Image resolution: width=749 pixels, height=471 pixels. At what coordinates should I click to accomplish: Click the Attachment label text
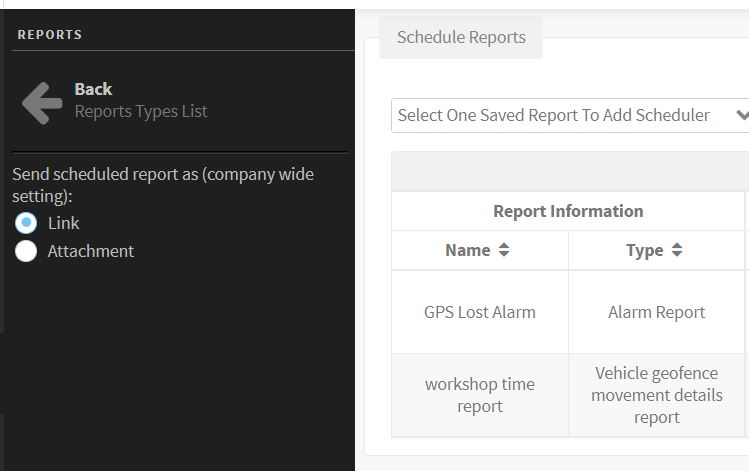91,251
